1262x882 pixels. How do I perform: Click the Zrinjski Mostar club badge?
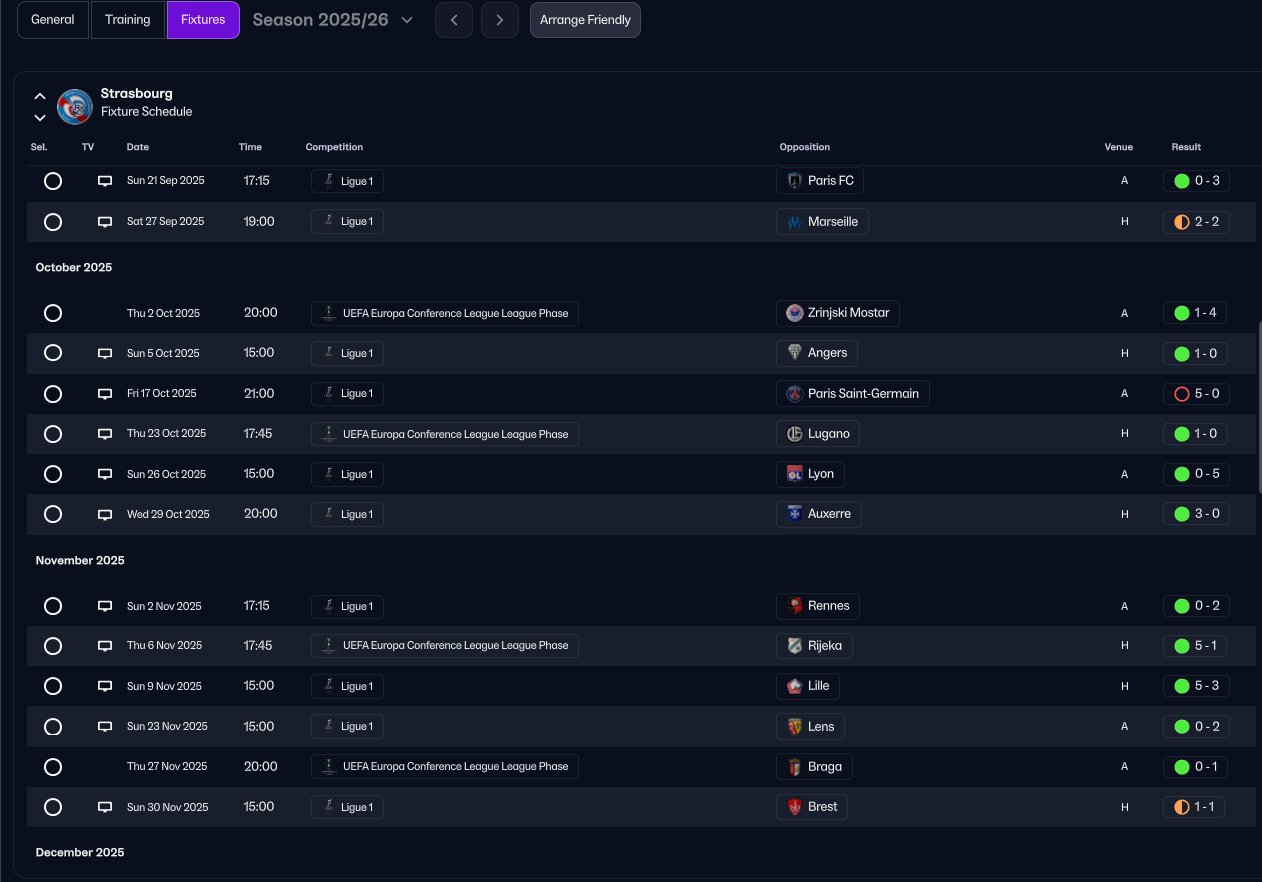click(x=795, y=313)
